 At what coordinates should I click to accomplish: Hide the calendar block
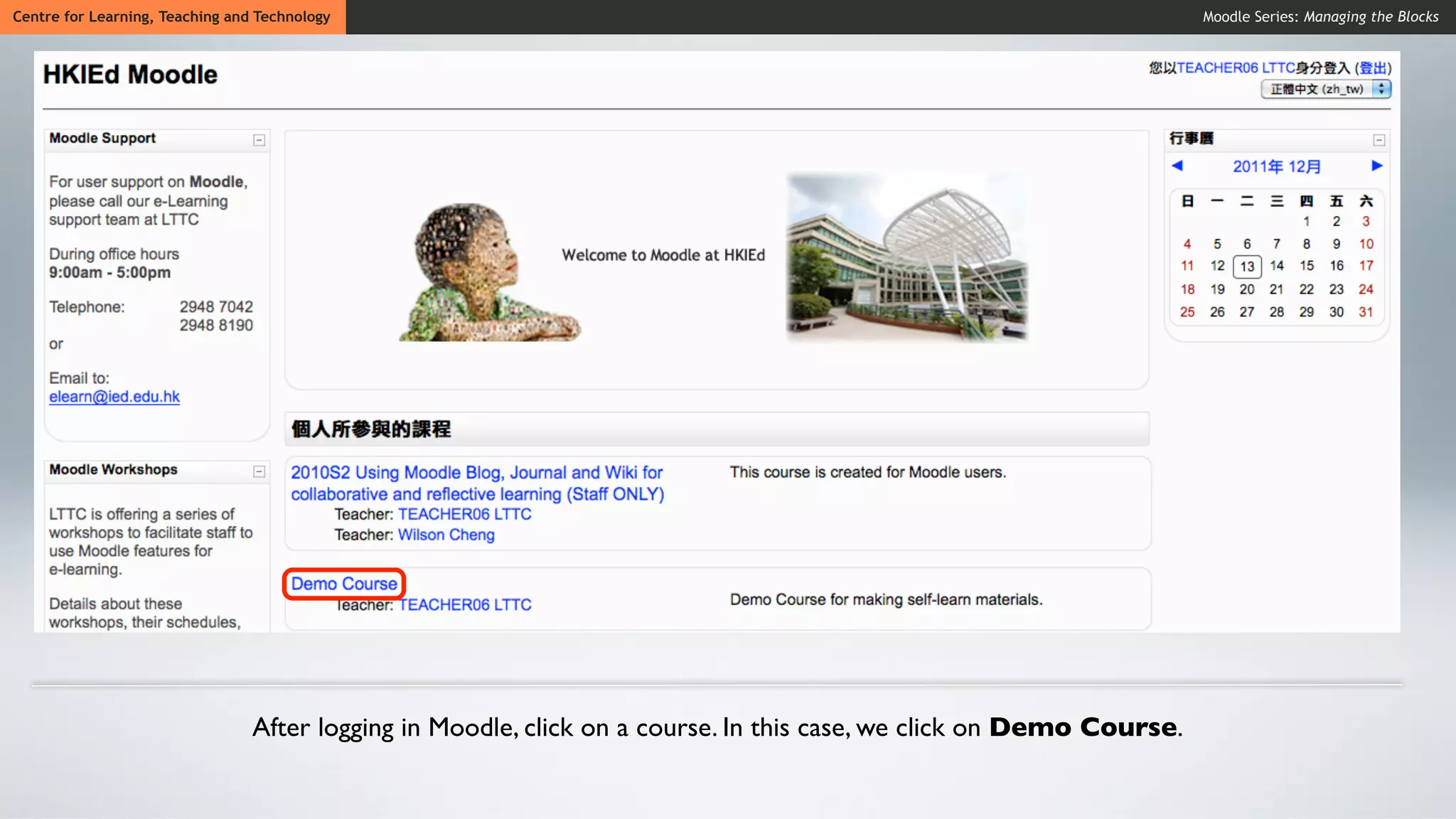pyautogui.click(x=1379, y=140)
